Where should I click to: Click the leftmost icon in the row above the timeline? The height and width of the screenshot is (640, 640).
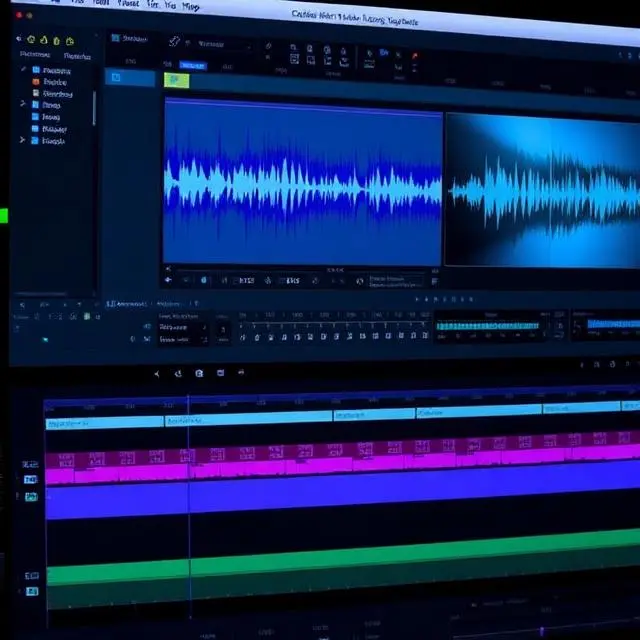[156, 373]
